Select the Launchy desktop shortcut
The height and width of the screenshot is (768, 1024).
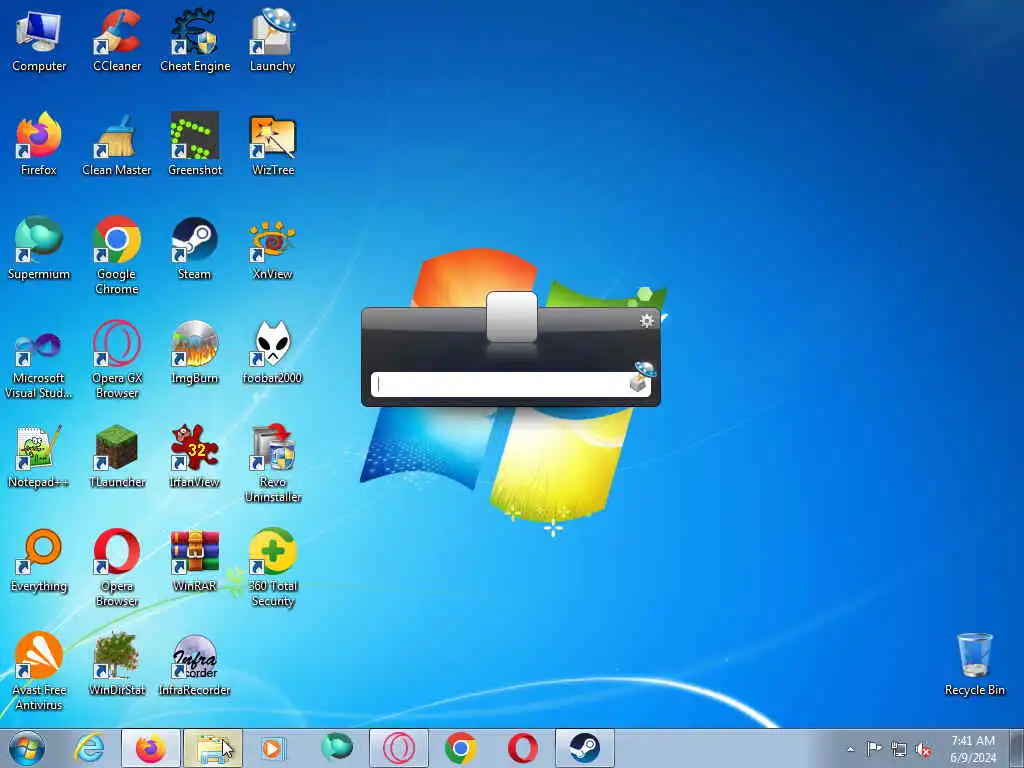coord(272,40)
